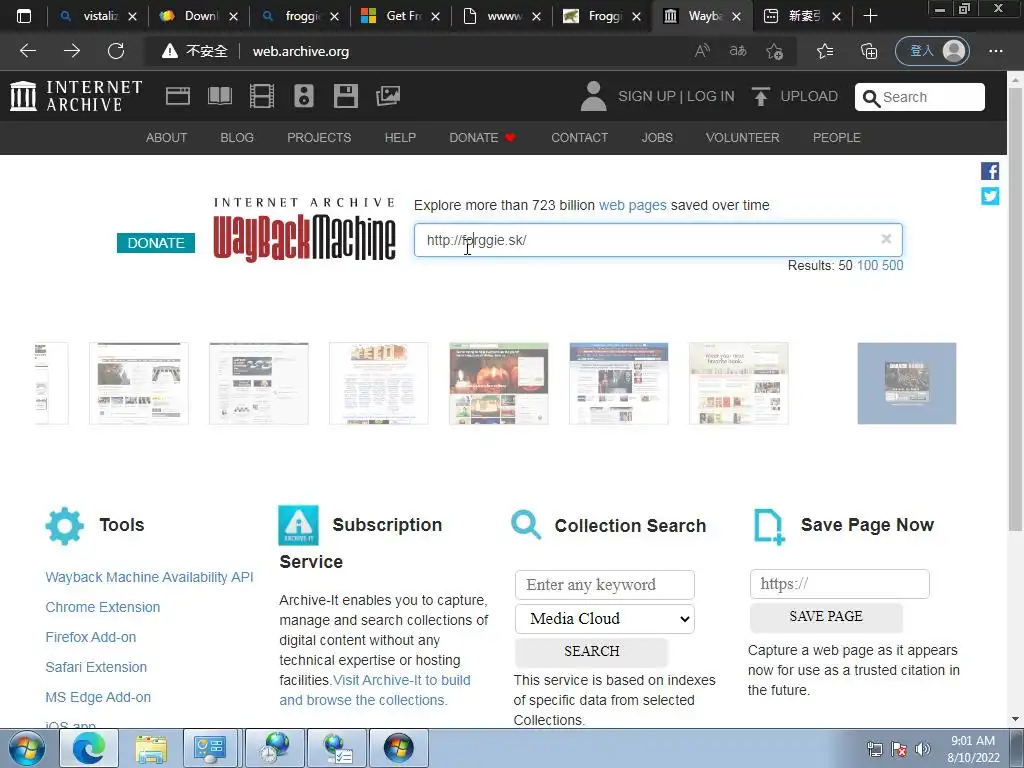Image resolution: width=1024 pixels, height=768 pixels.
Task: Switch to the Get Fr tab
Action: [x=401, y=16]
